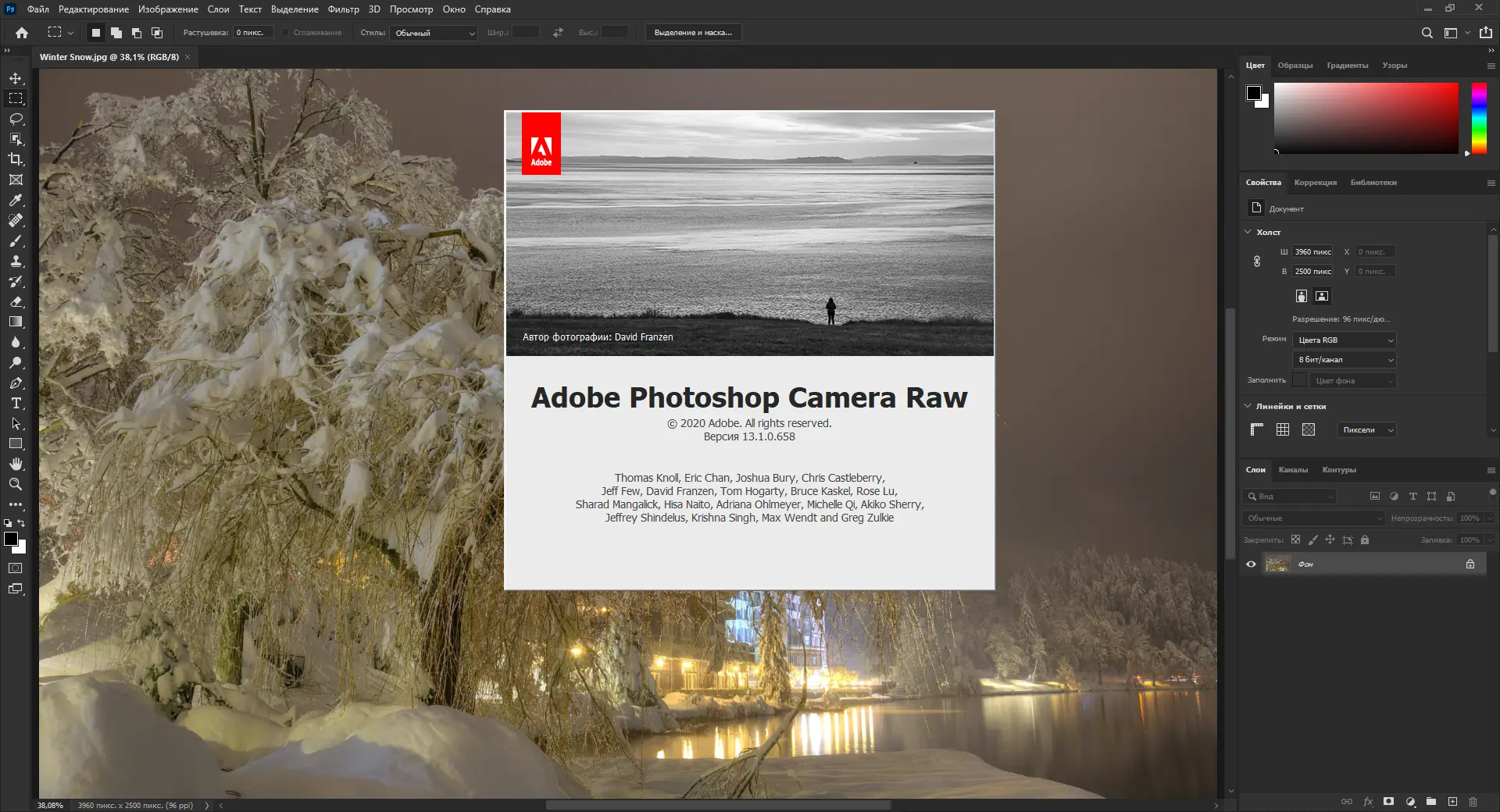Select the Brush tool
Image resolution: width=1500 pixels, height=812 pixels.
click(16, 240)
